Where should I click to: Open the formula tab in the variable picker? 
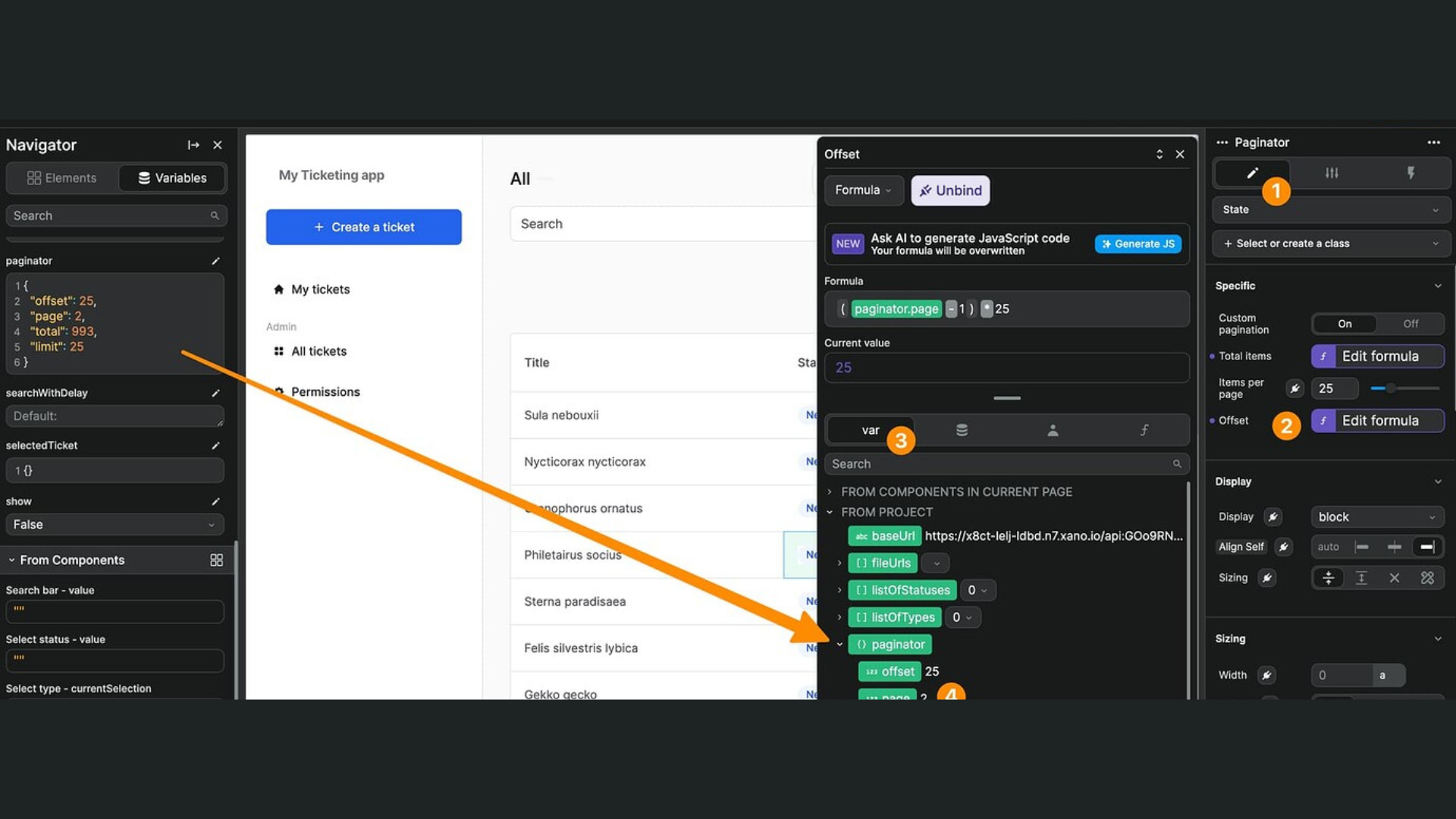pos(1145,429)
